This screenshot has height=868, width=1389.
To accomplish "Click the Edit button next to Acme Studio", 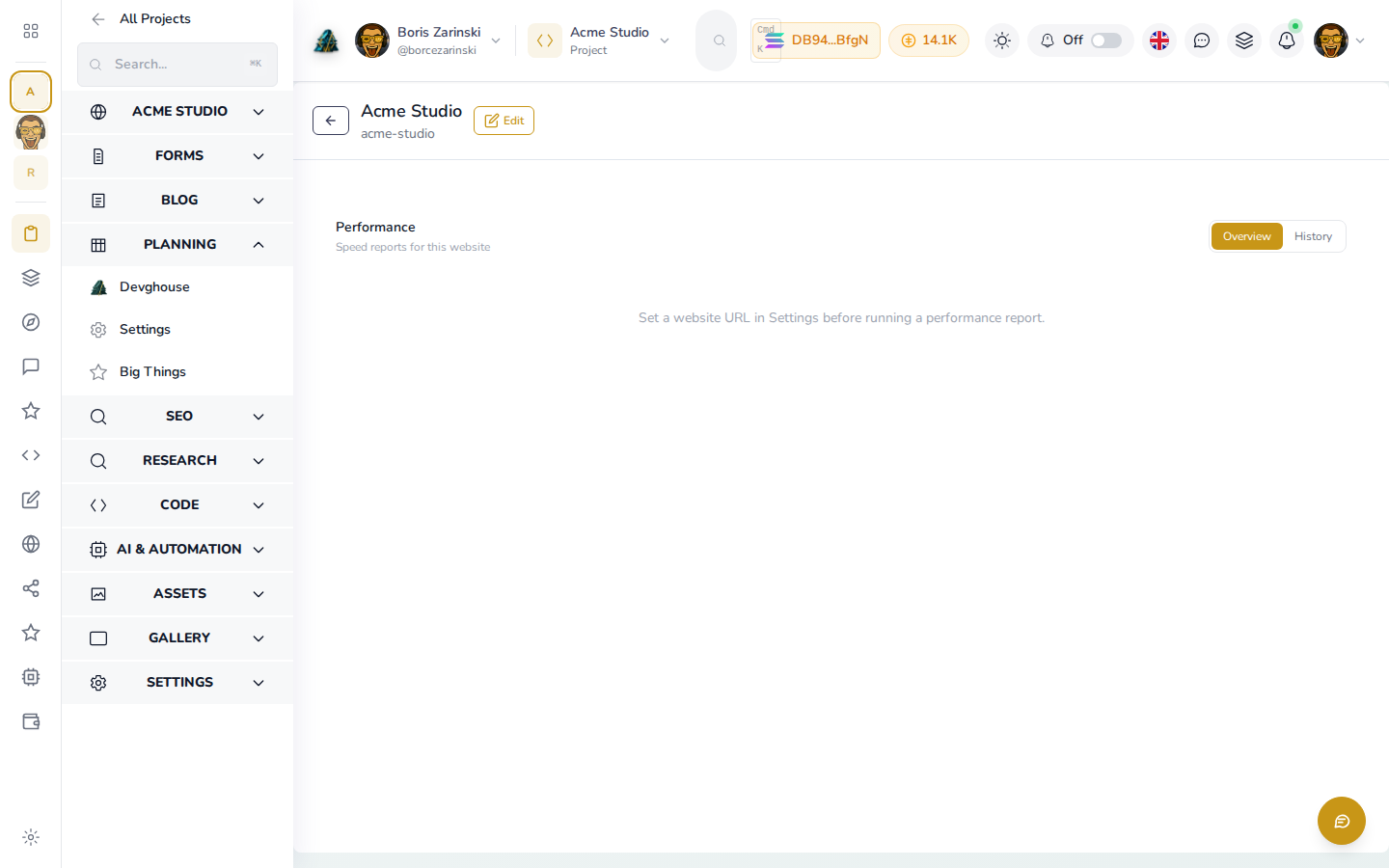I will (504, 121).
